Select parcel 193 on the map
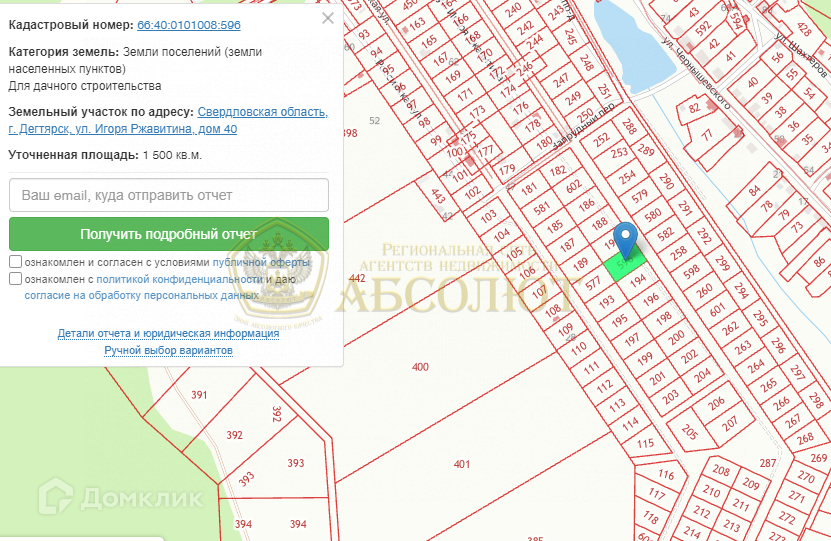 point(606,303)
